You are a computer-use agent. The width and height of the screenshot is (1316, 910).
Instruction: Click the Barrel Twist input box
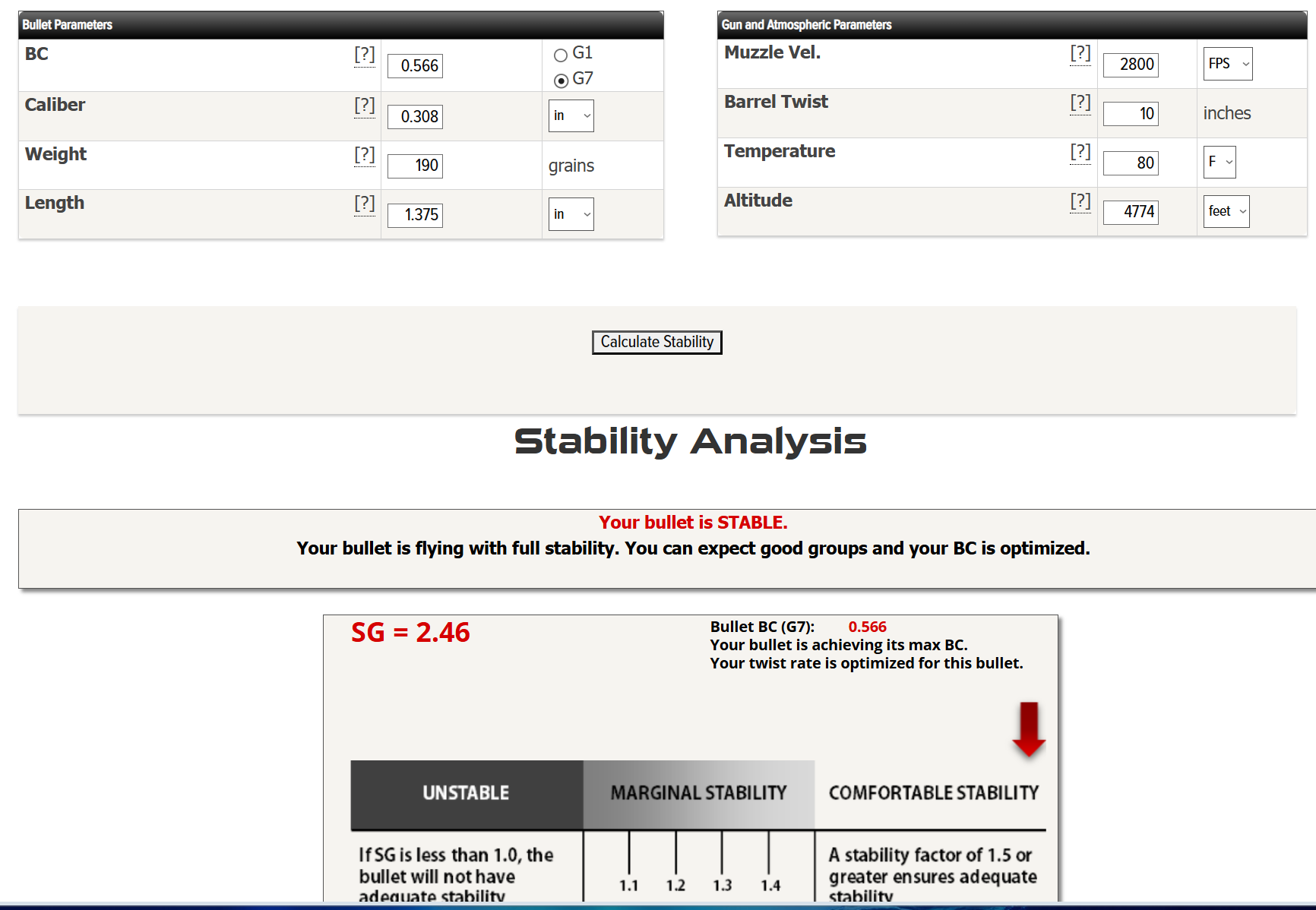coord(1131,114)
